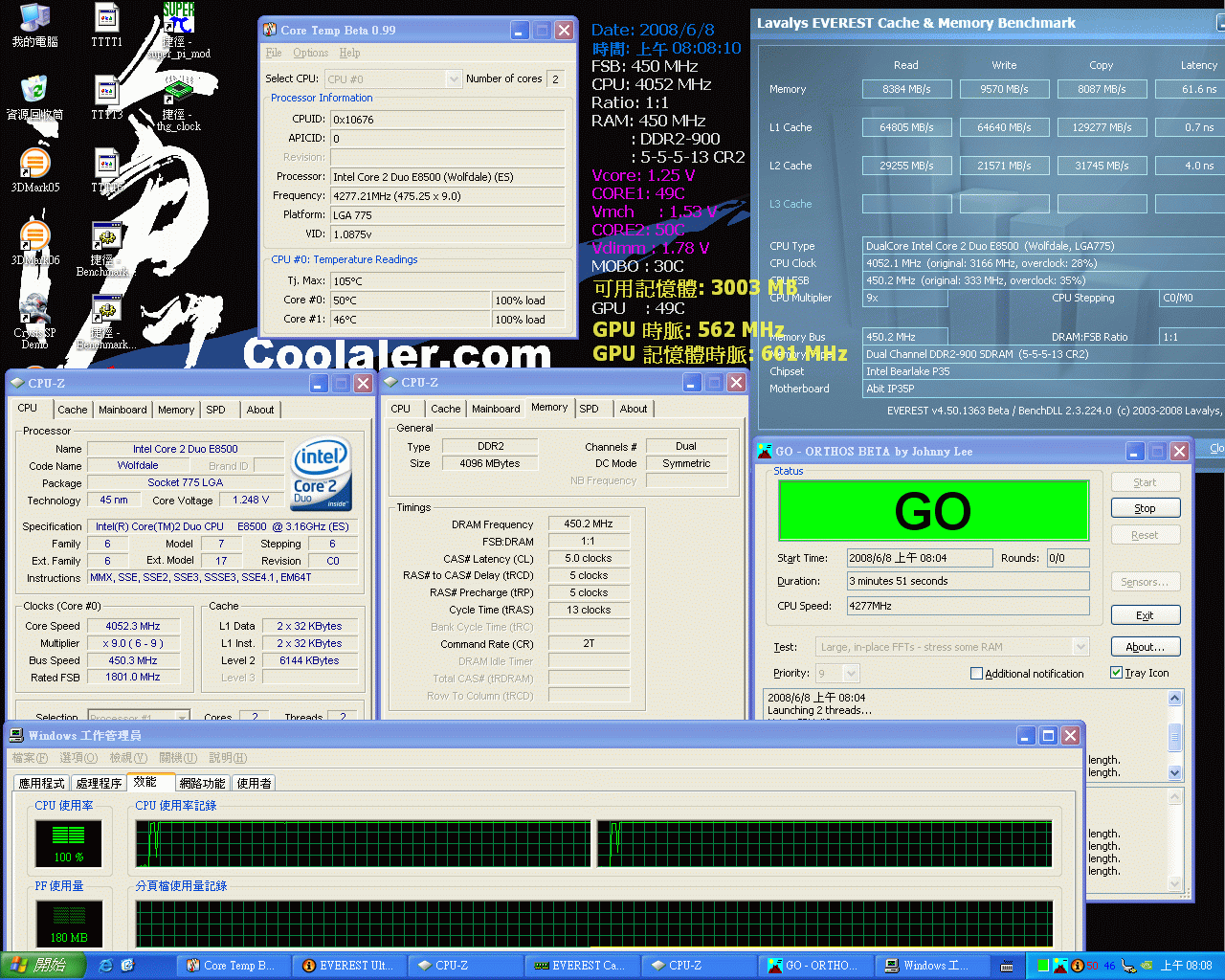Click the Core Speed value 4052.3 MHz in CPU-Z
Screen dimensions: 1225x980
[133, 626]
